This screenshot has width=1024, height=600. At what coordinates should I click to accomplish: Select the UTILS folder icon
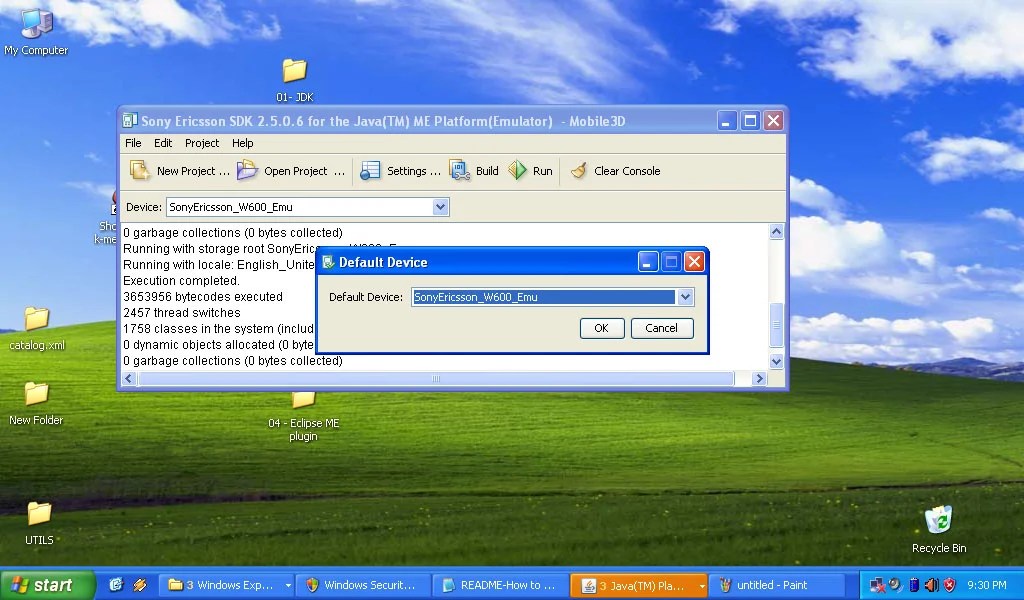[x=39, y=524]
